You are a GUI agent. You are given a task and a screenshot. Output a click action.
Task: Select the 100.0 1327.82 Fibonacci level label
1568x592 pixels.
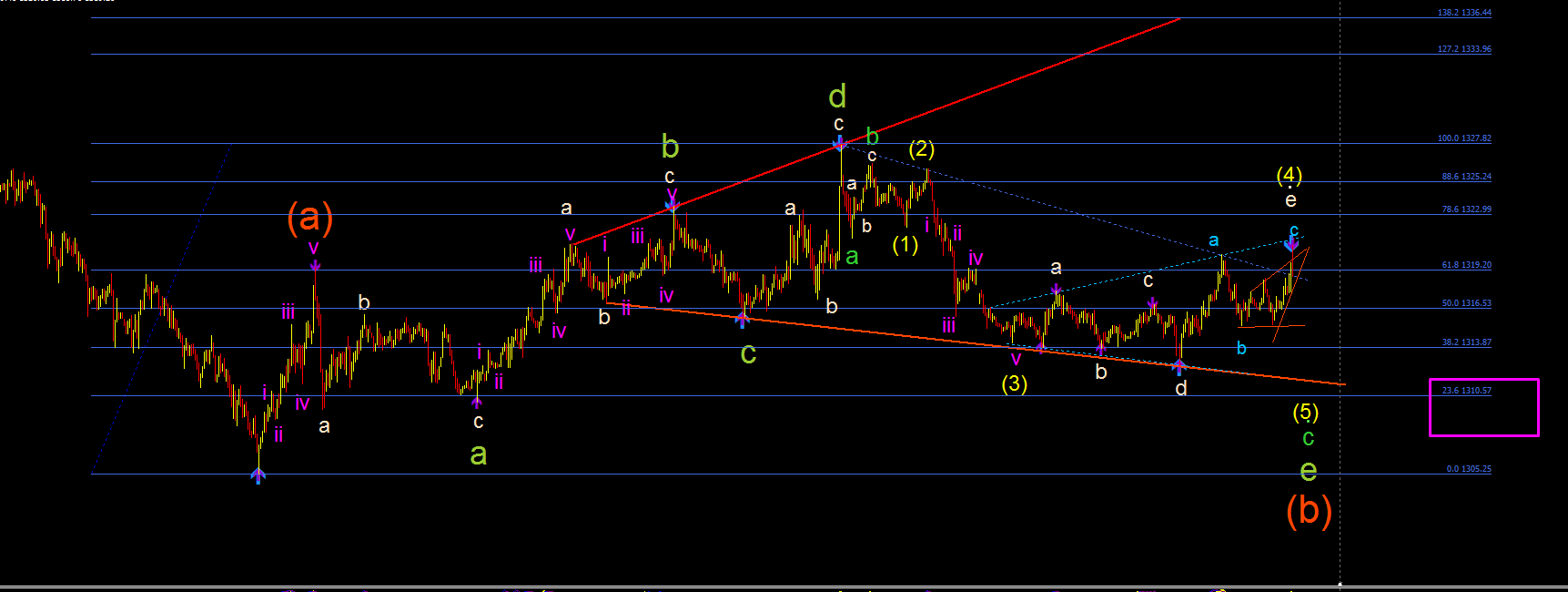[x=1464, y=138]
